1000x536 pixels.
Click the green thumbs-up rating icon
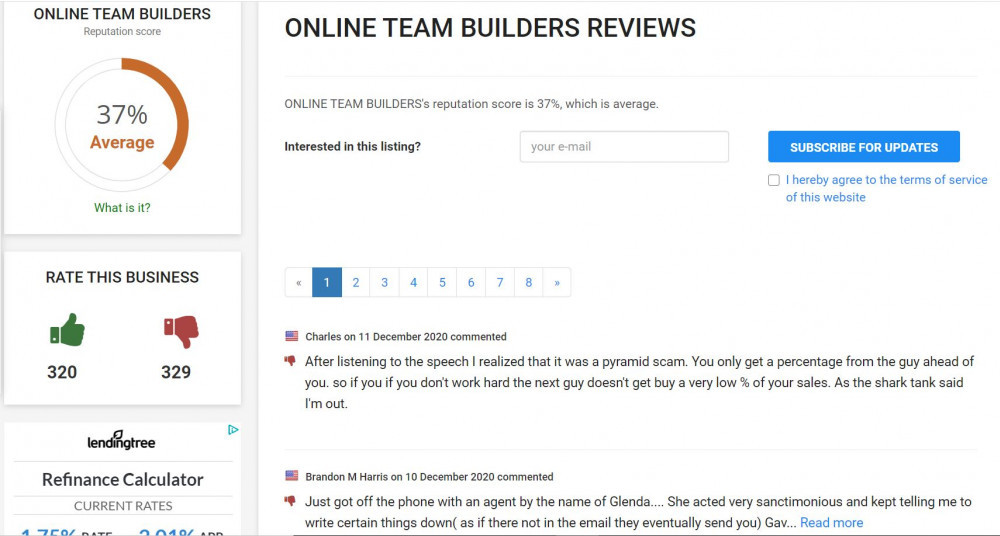68,330
